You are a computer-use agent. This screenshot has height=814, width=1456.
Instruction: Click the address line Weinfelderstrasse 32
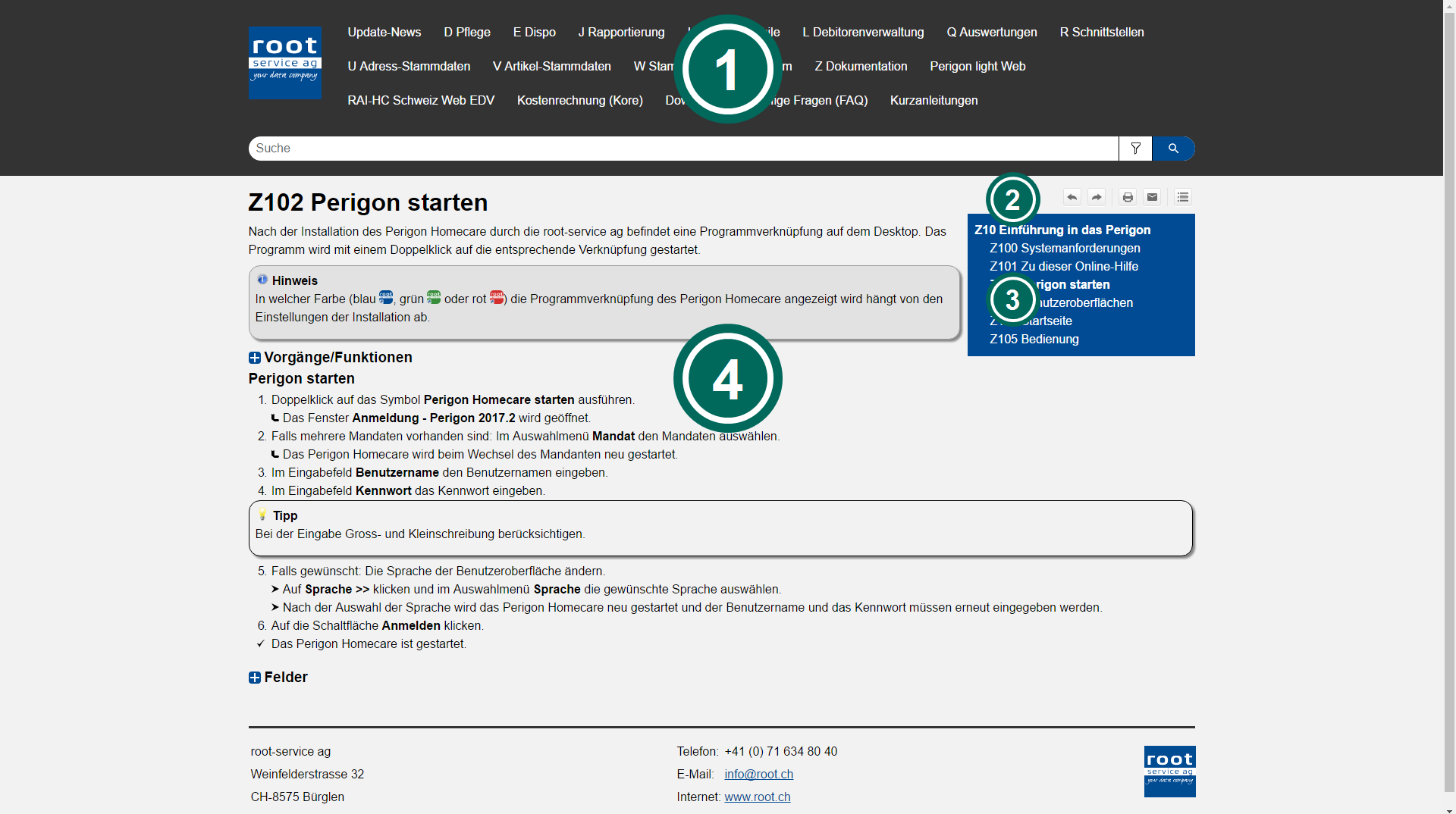coord(307,774)
